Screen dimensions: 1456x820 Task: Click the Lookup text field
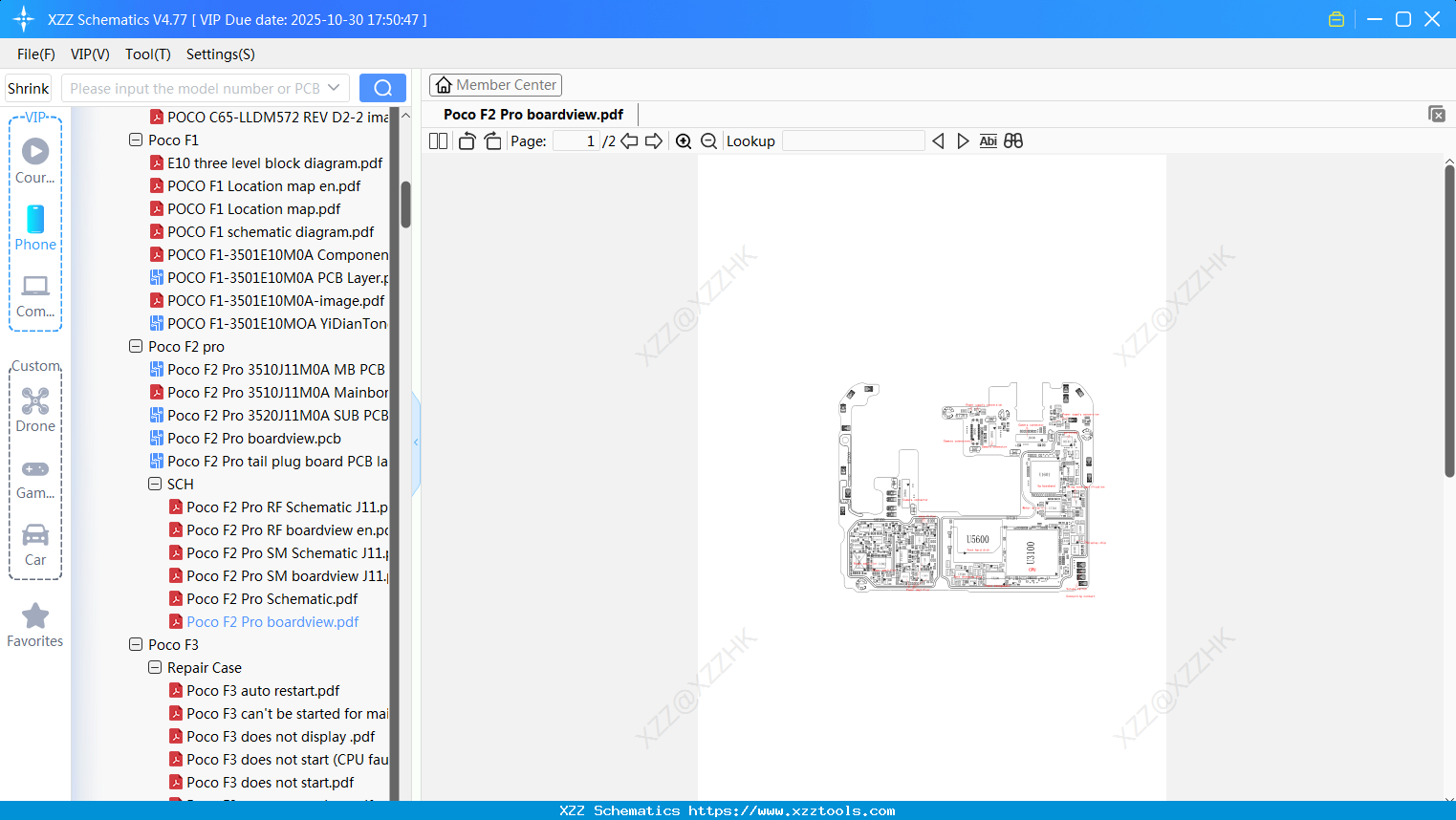pyautogui.click(x=854, y=141)
